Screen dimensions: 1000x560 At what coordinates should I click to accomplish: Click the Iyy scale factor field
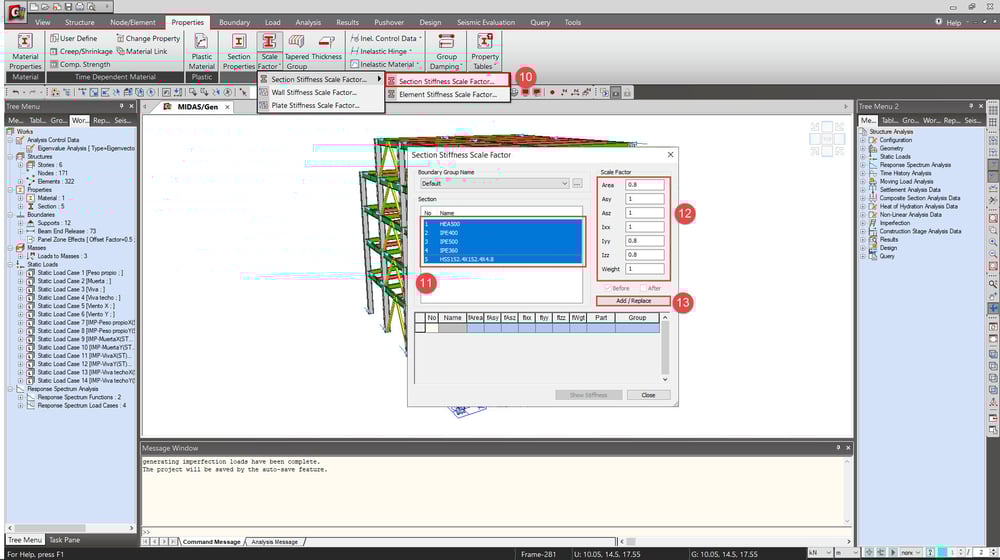point(644,241)
